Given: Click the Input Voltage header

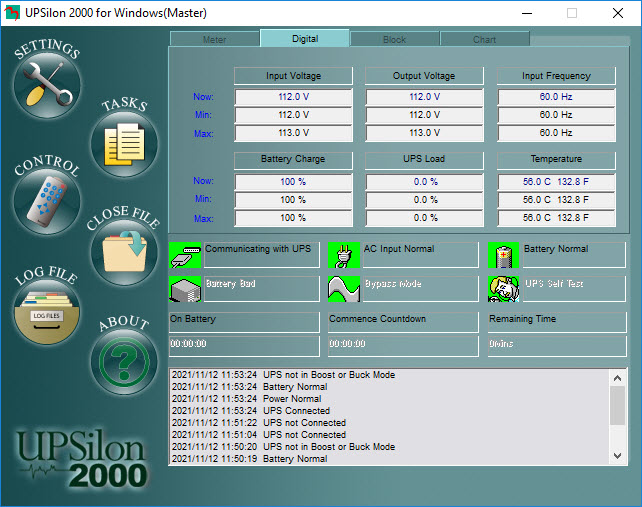Looking at the screenshot, I should tap(293, 76).
